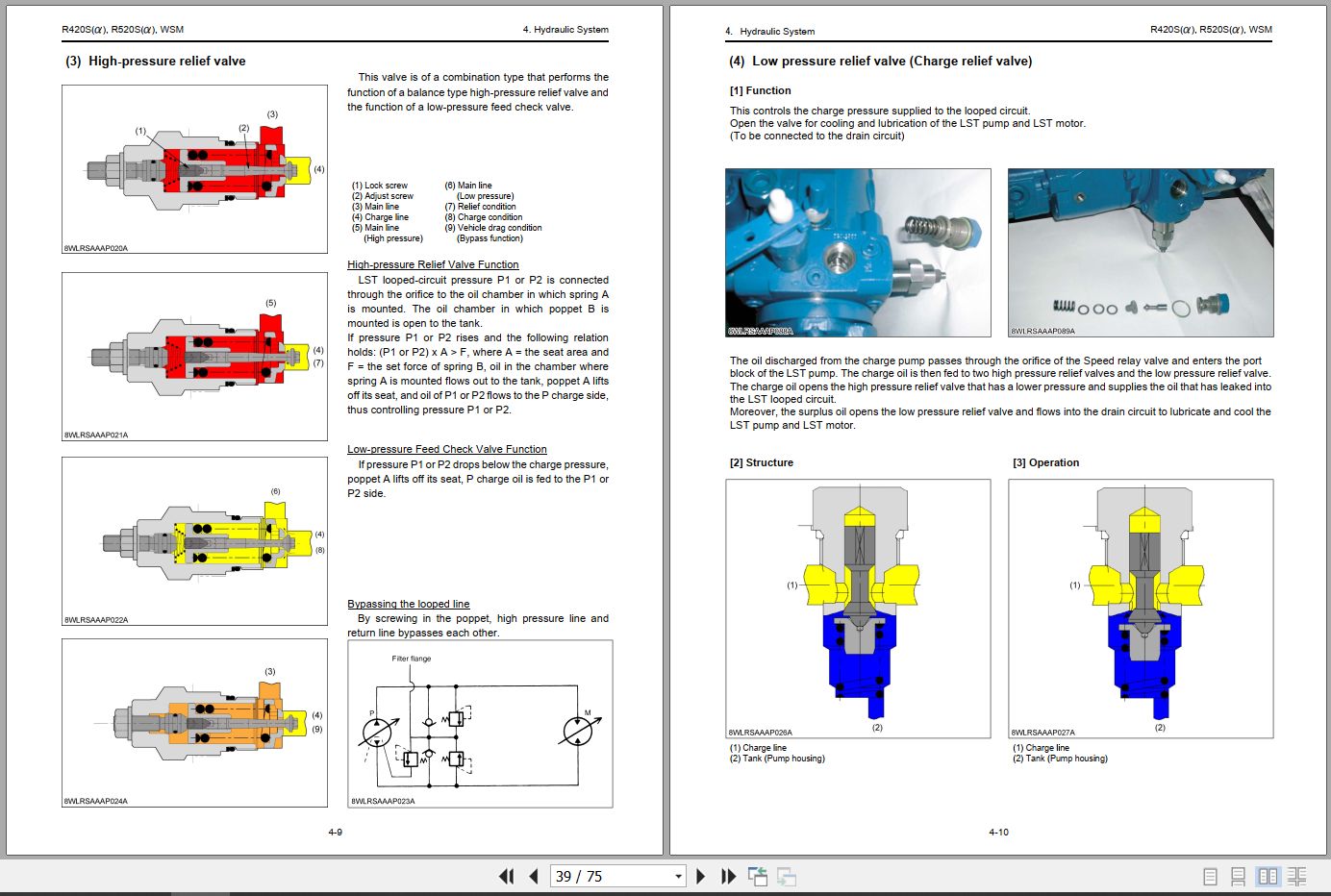The height and width of the screenshot is (896, 1331).
Task: Click the Operation valve diagram
Action: (x=1140, y=608)
